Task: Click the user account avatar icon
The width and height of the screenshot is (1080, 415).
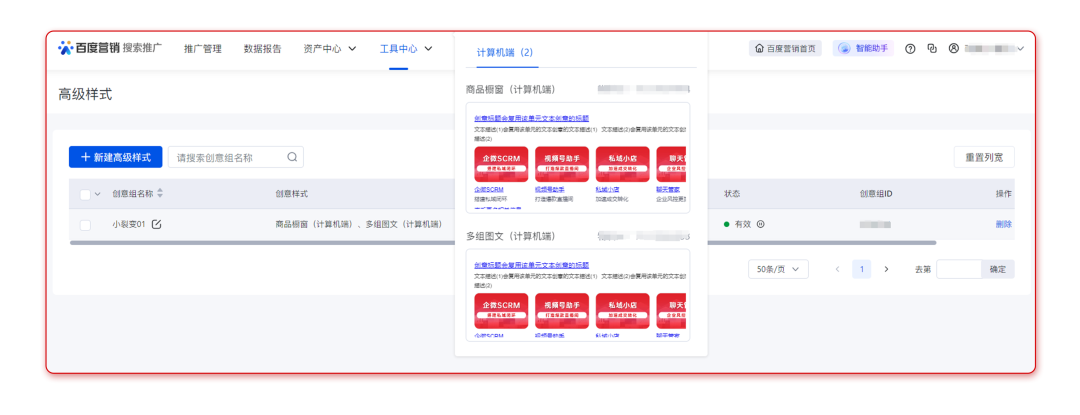Action: point(954,48)
